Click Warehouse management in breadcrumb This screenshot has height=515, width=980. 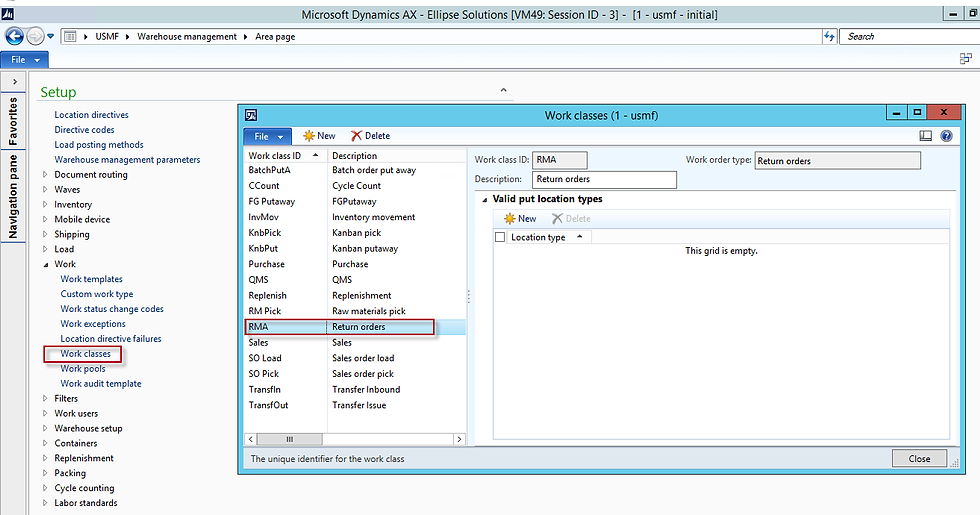(x=187, y=36)
